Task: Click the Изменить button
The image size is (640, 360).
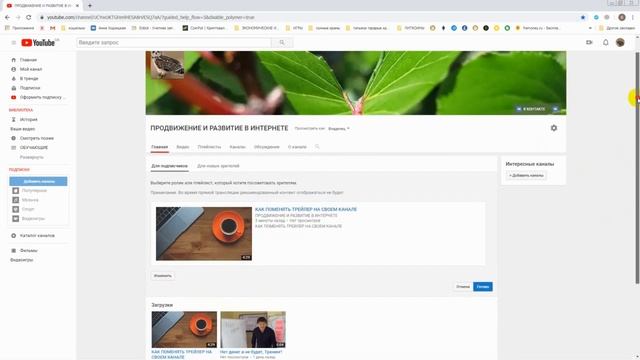Action: [x=162, y=276]
